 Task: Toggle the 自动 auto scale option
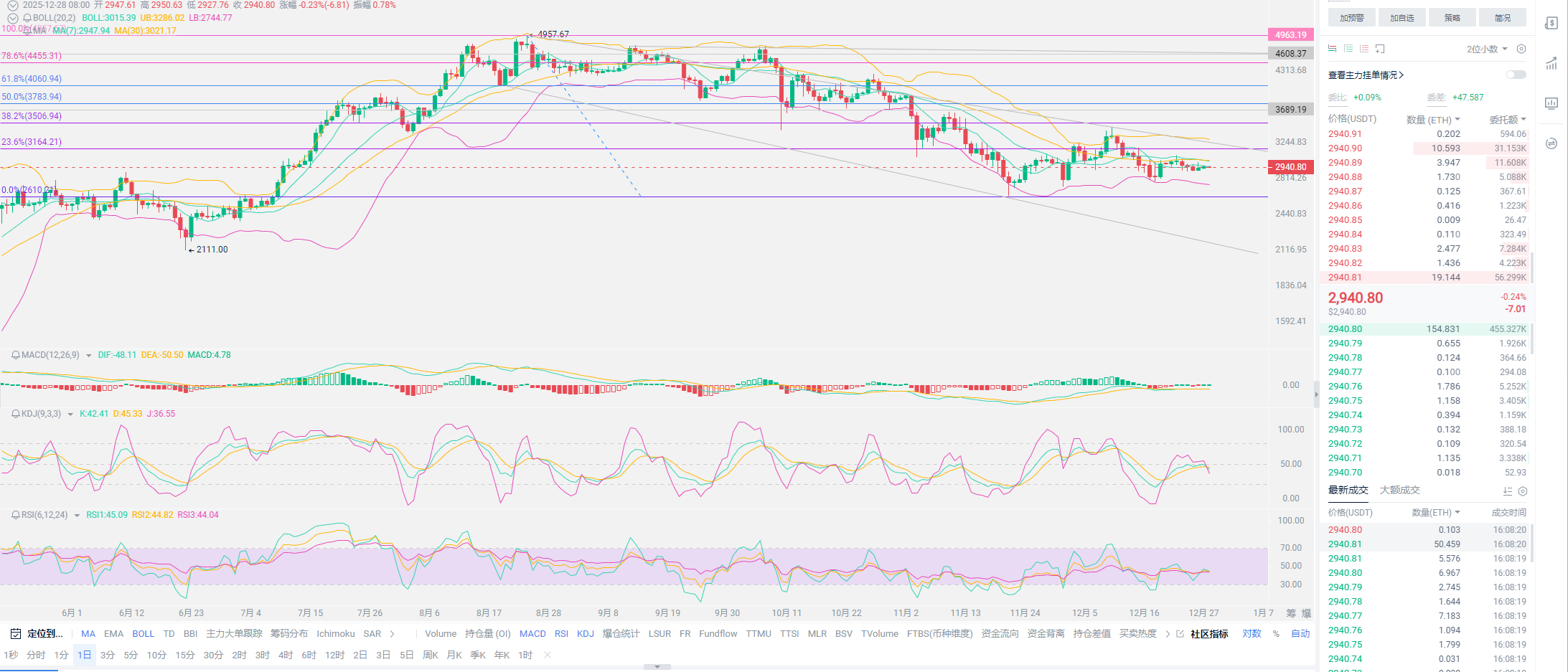(1300, 633)
